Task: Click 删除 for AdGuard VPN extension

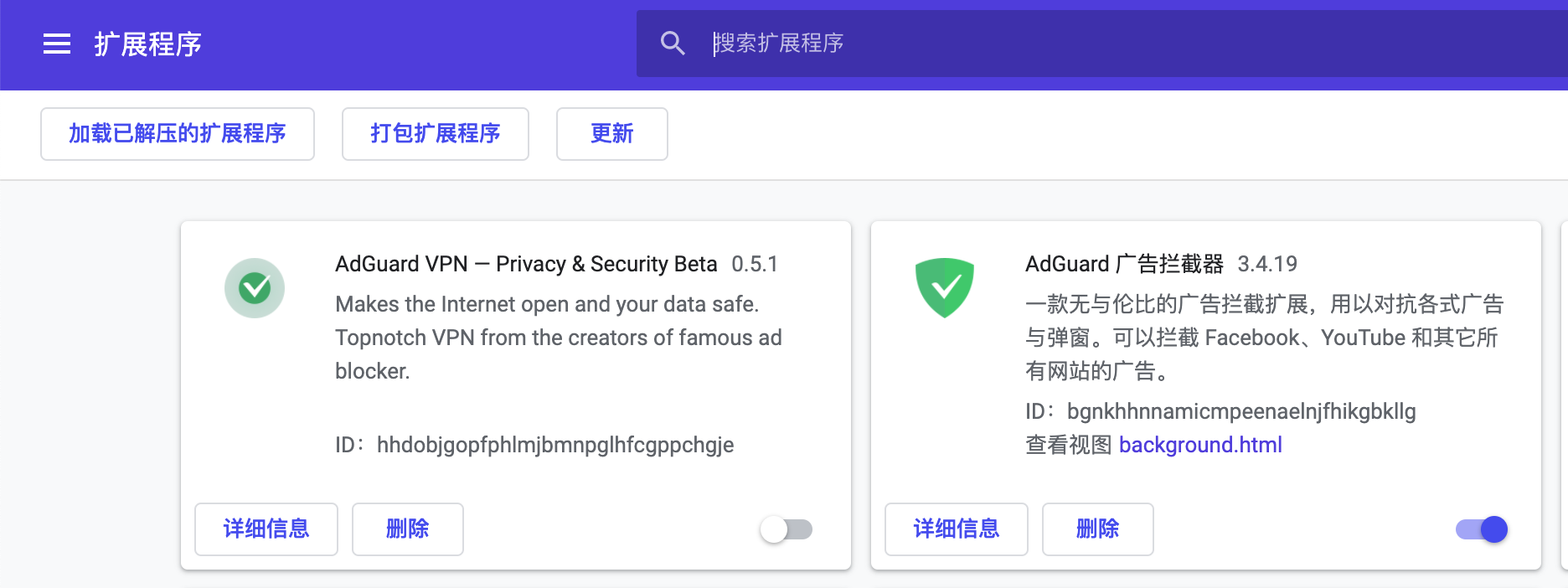Action: [408, 529]
